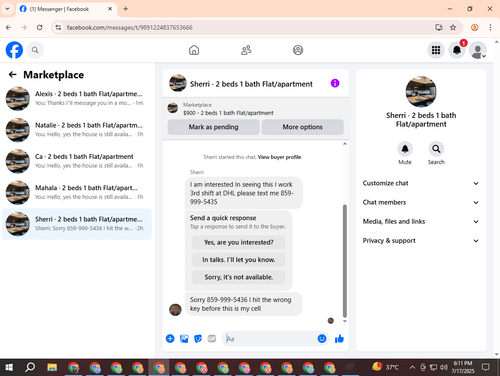Image resolution: width=500 pixels, height=376 pixels.
Task: Attach a photo using the image icon
Action: pos(184,339)
